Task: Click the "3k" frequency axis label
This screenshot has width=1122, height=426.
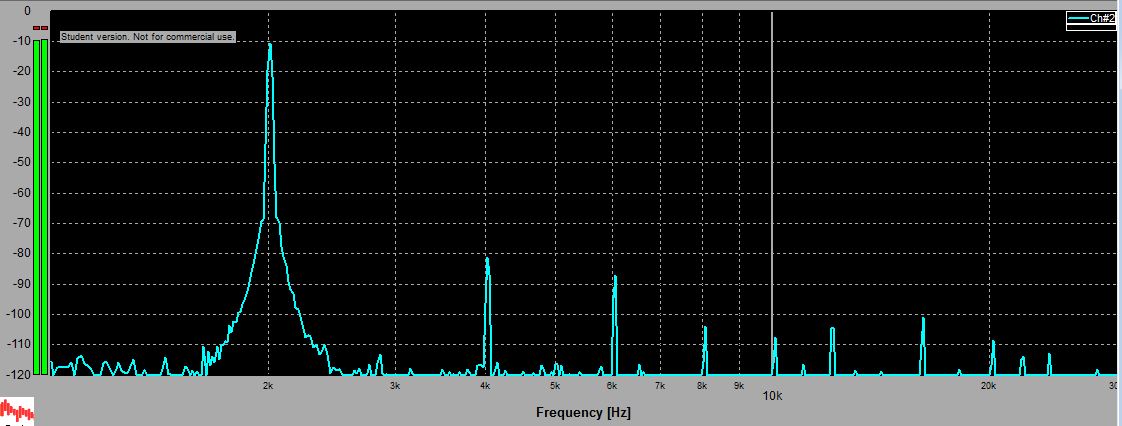Action: [x=395, y=386]
